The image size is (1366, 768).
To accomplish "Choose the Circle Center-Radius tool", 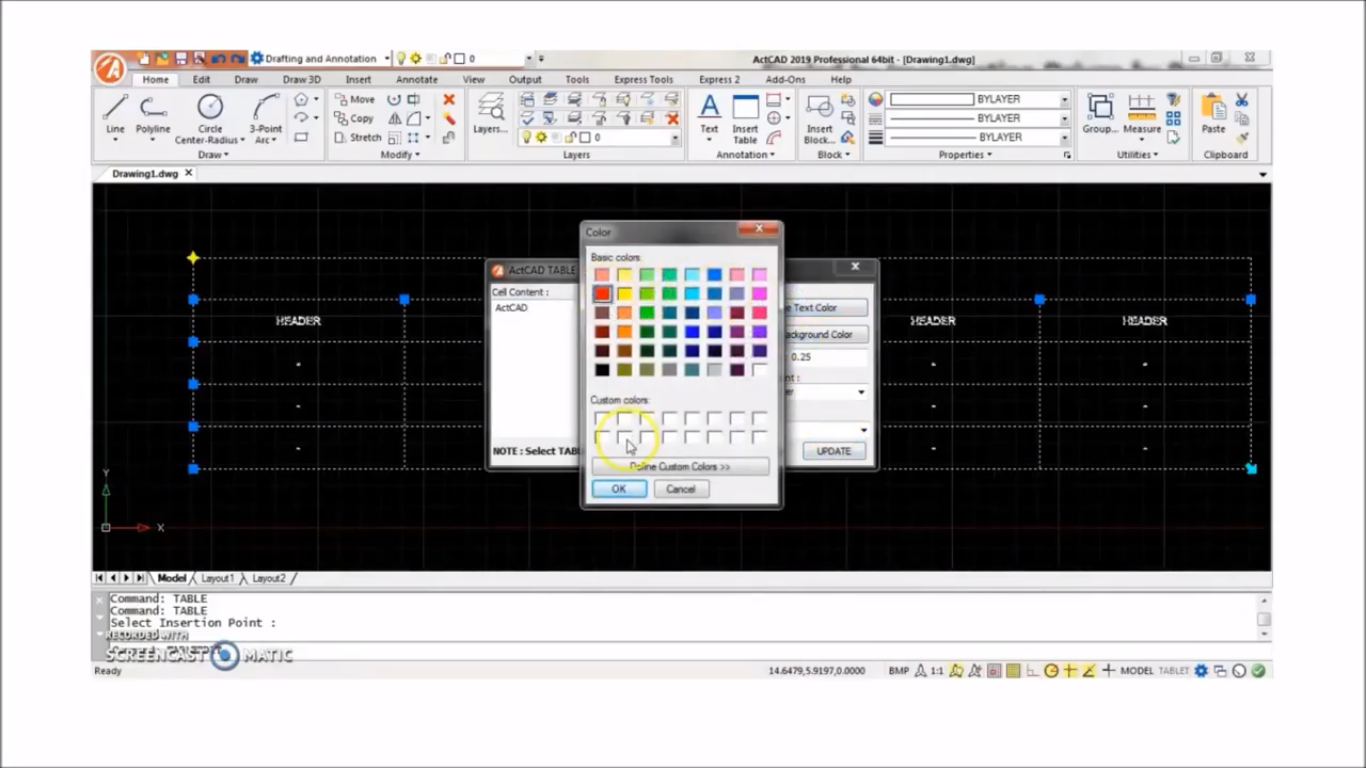I will (210, 118).
